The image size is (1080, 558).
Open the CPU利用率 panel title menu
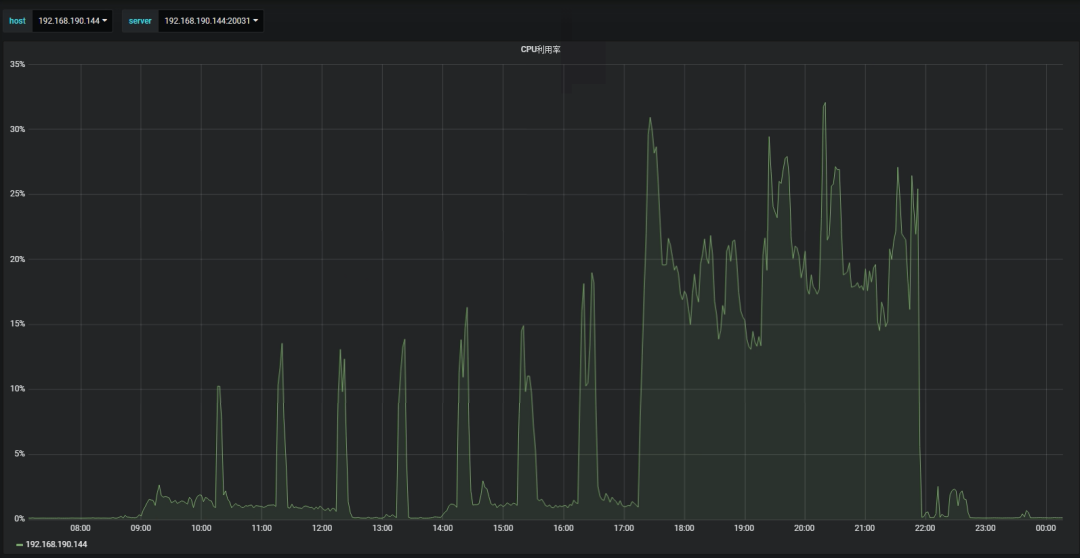pos(540,49)
